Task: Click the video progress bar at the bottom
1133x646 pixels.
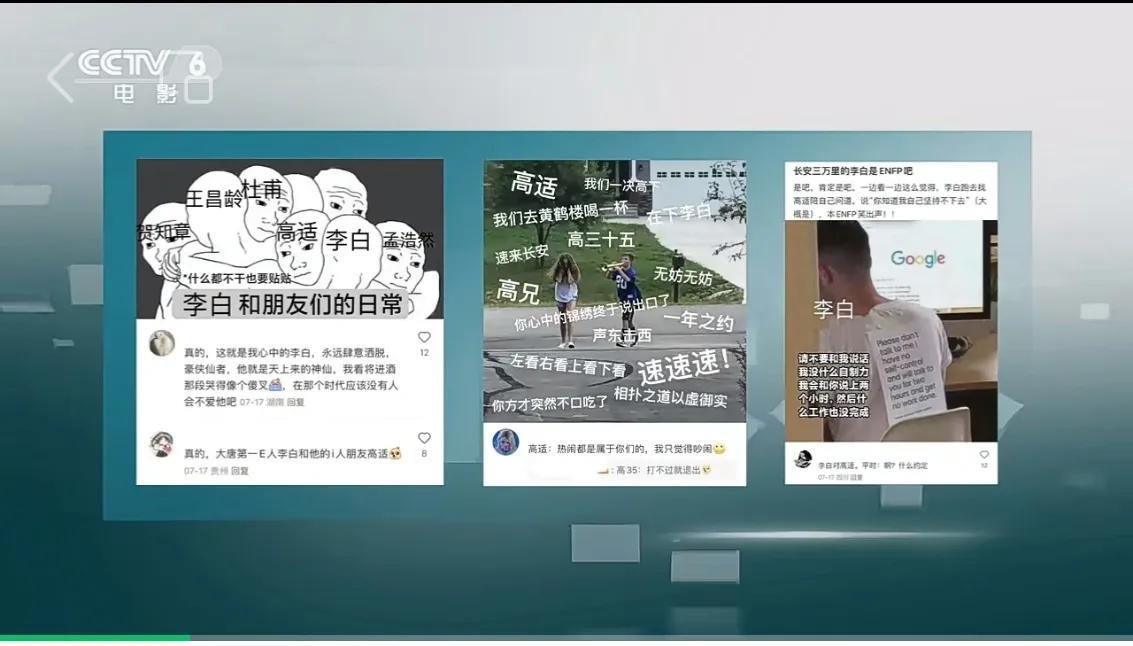Action: (x=566, y=637)
